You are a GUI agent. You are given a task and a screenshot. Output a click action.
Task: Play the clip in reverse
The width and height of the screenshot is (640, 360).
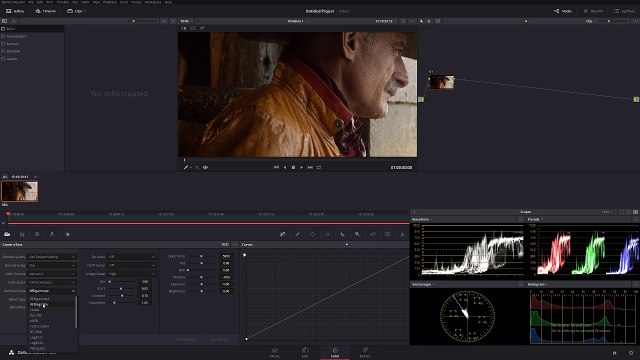tap(285, 167)
